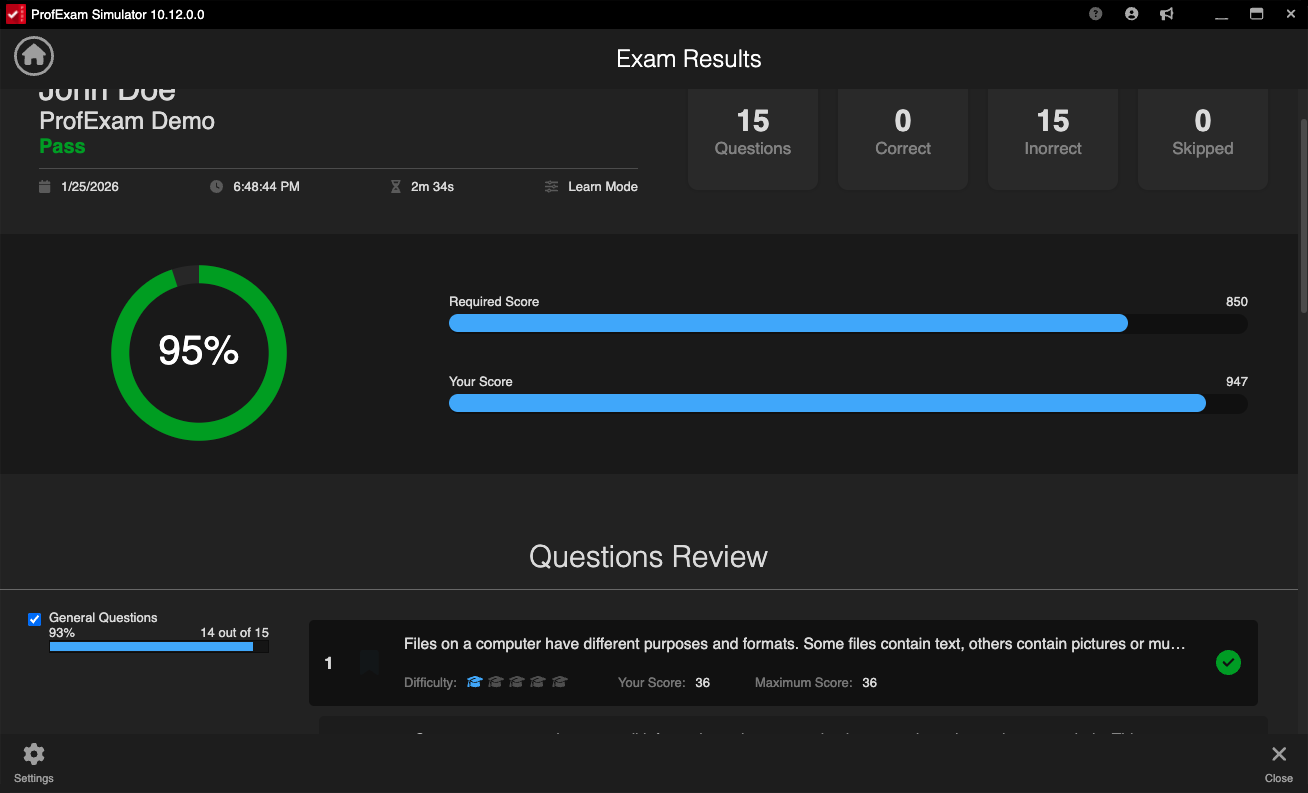Viewport: 1308px width, 793px height.
Task: Open the announcements megaphone icon
Action: point(1166,14)
